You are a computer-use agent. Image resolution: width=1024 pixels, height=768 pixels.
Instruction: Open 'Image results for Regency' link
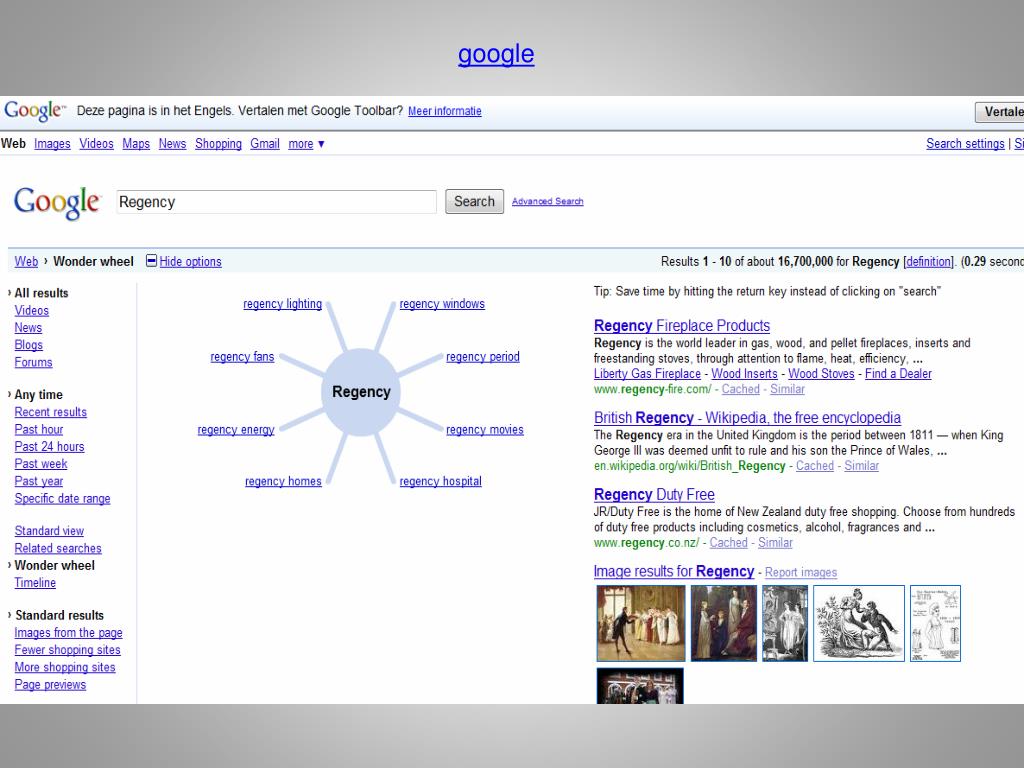tap(674, 571)
